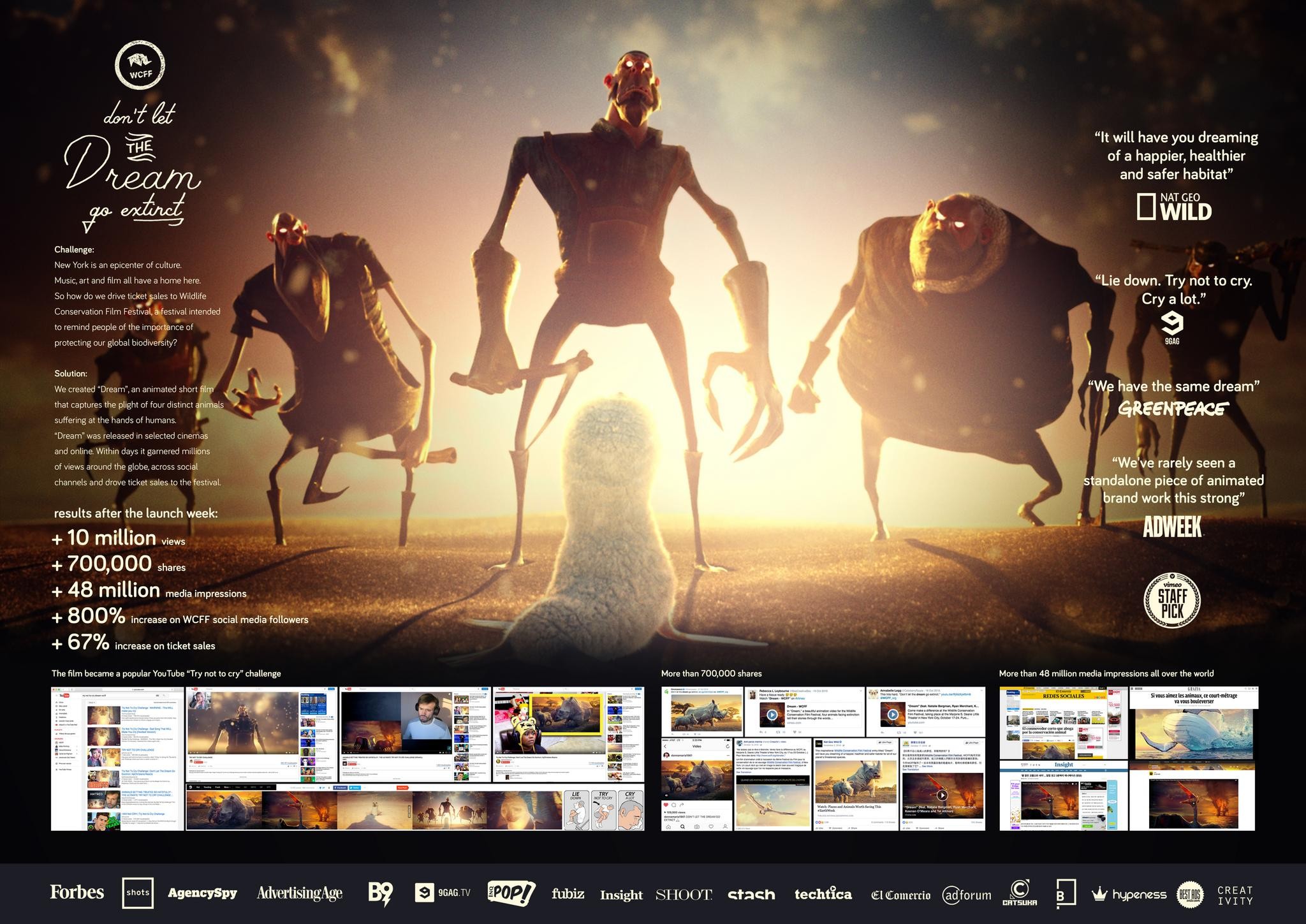Click the "CRY A LOT" comic panel

[630, 810]
